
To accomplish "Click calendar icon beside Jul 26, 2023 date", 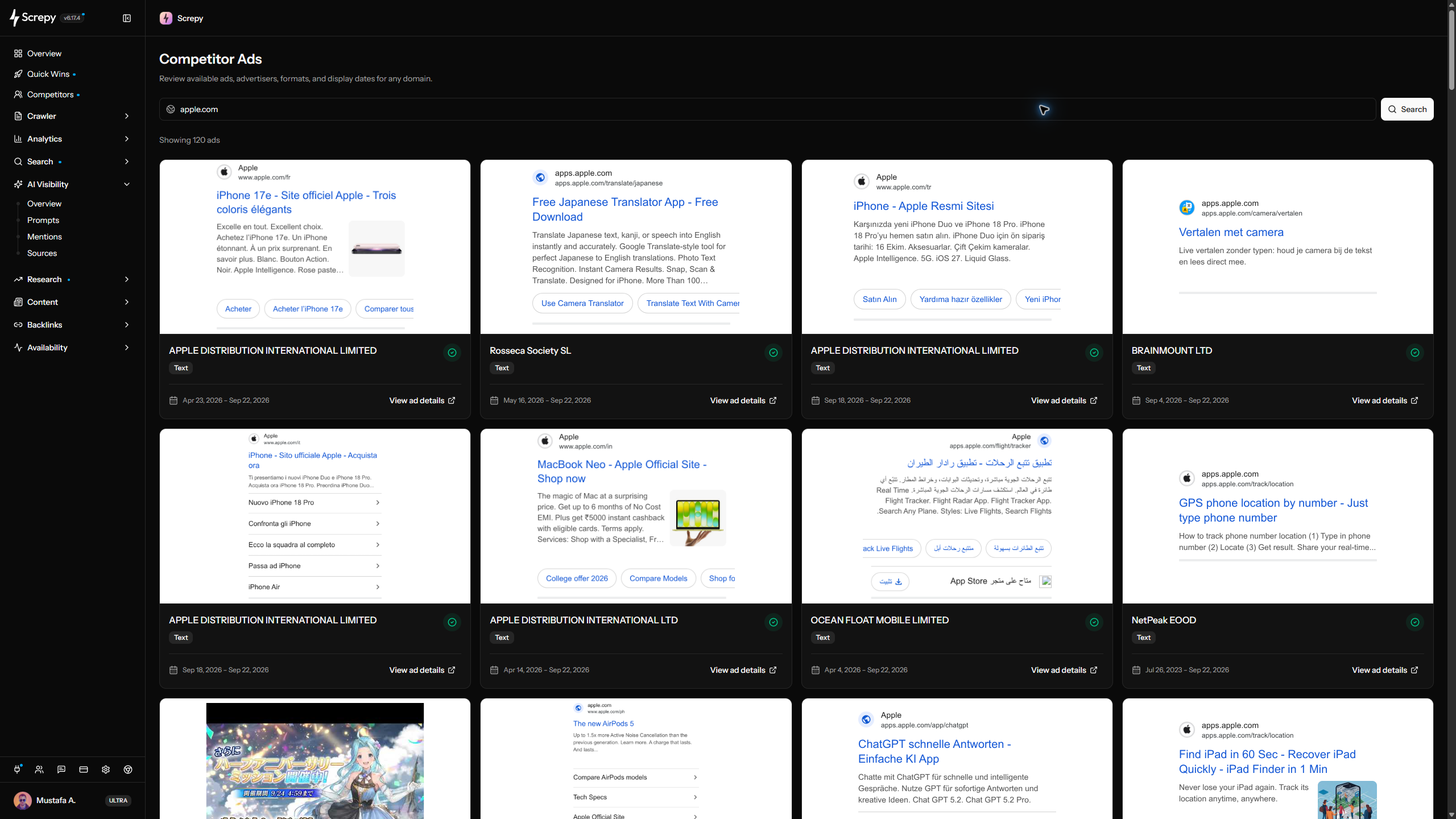I will pos(1136,670).
